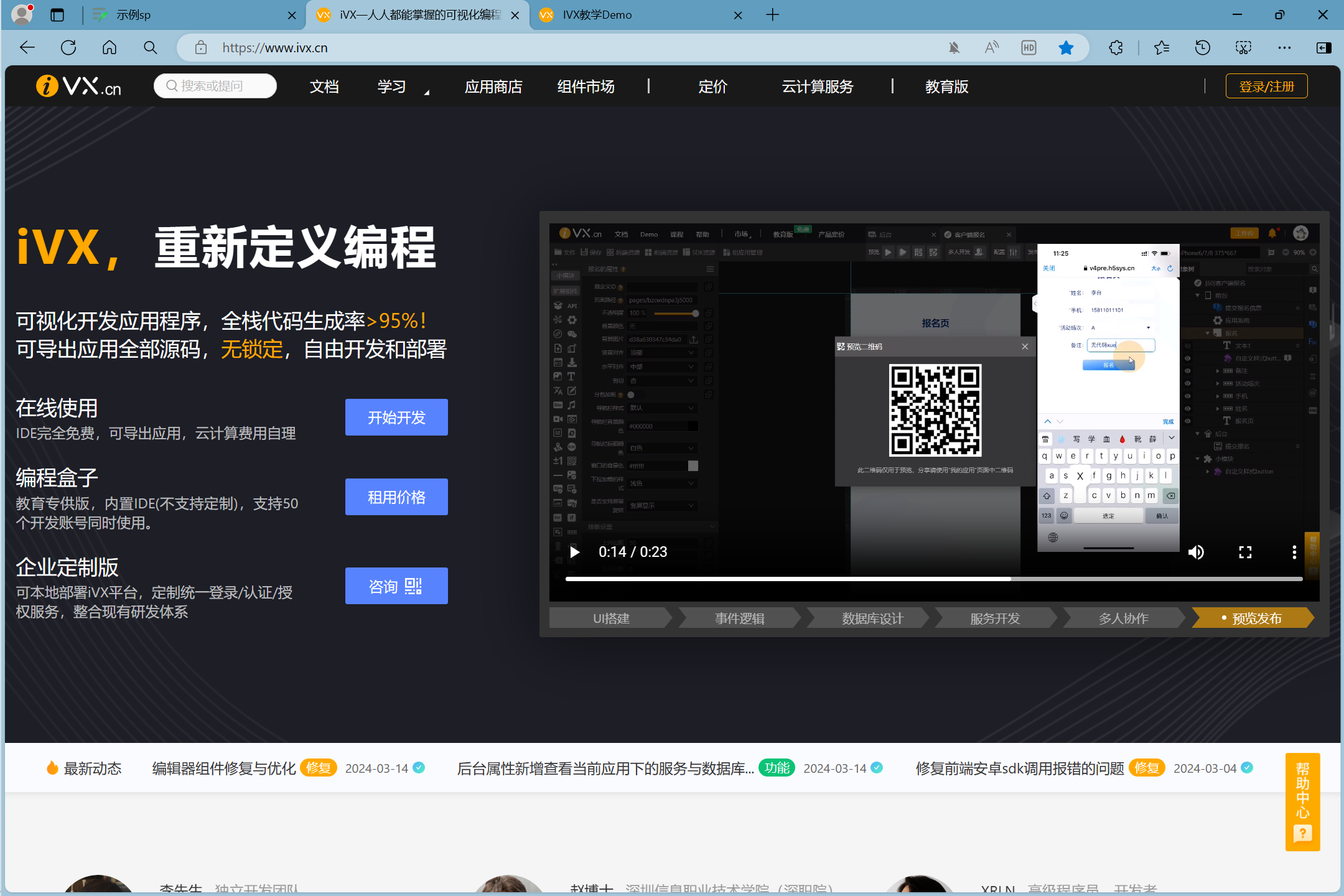1344x896 pixels.
Task: Focus the 搜索或提问 search box
Action: 215,86
